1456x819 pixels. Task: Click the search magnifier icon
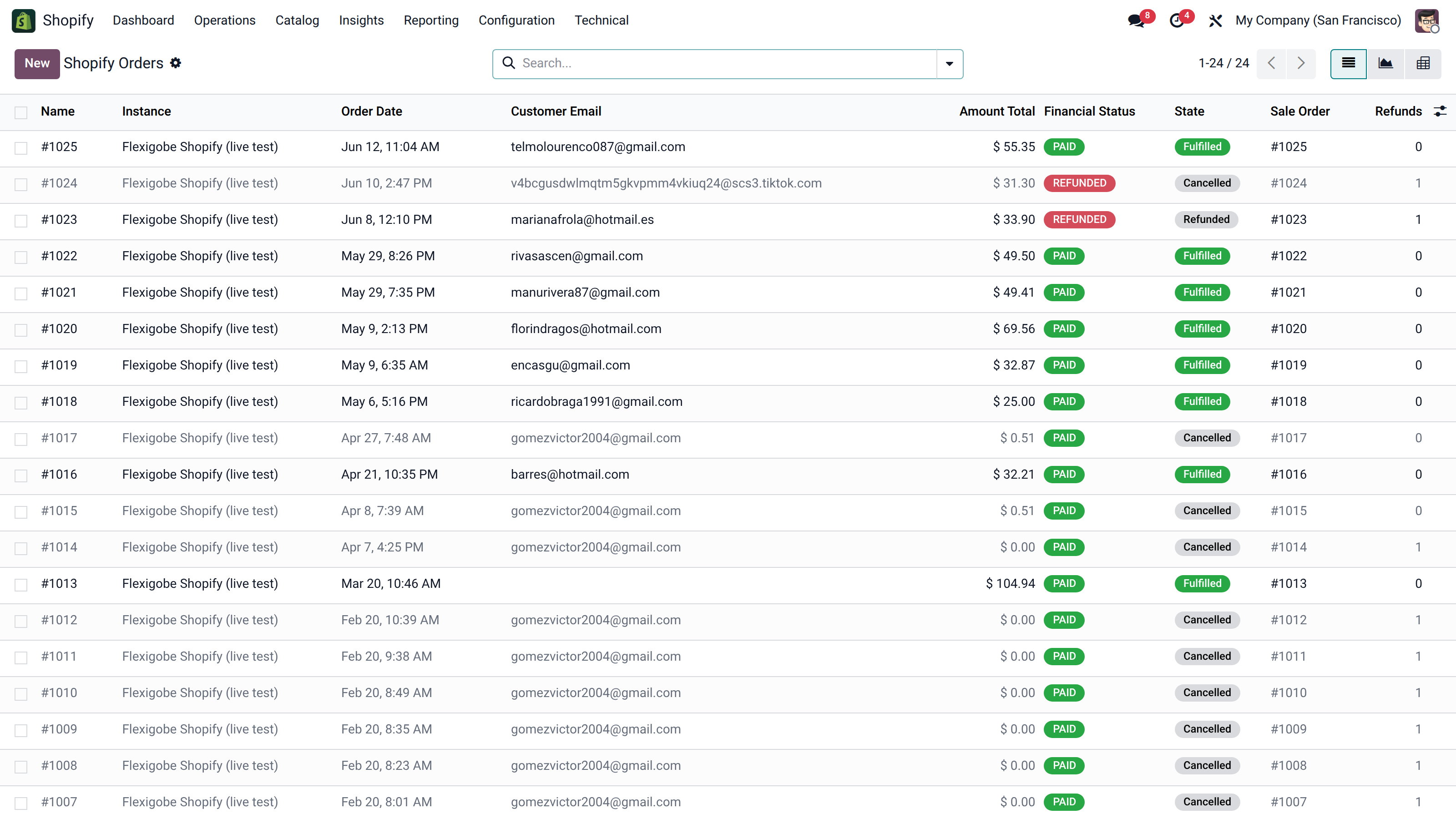pyautogui.click(x=509, y=63)
